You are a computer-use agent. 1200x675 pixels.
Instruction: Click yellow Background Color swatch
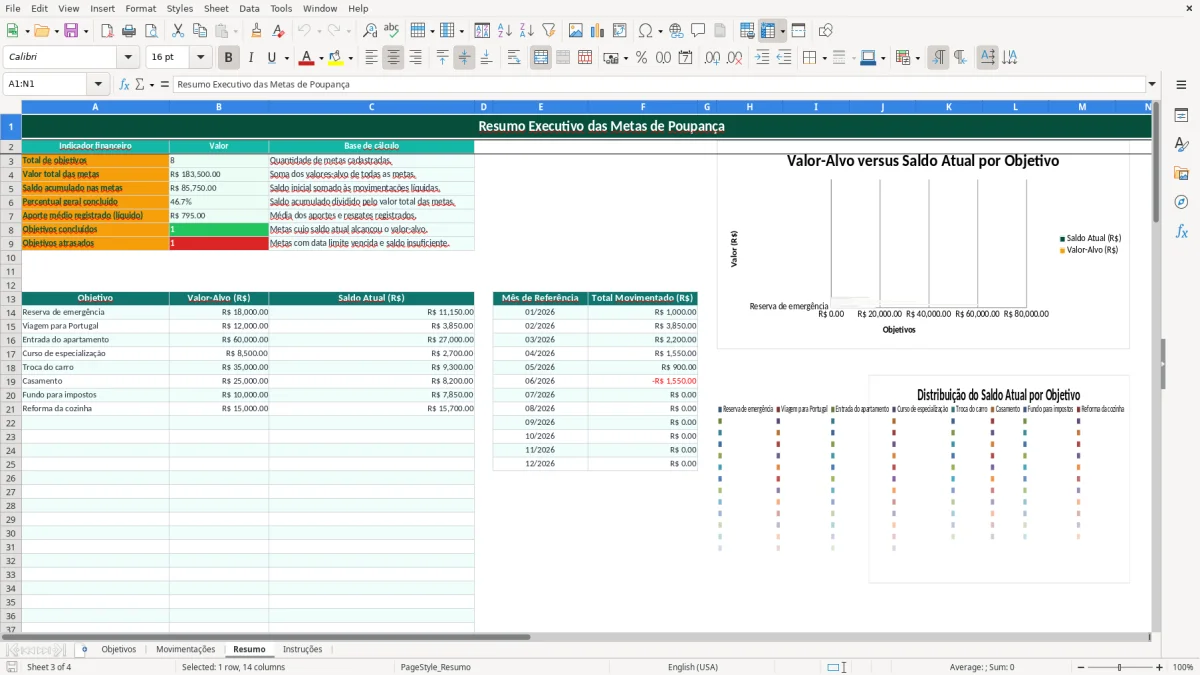336,58
